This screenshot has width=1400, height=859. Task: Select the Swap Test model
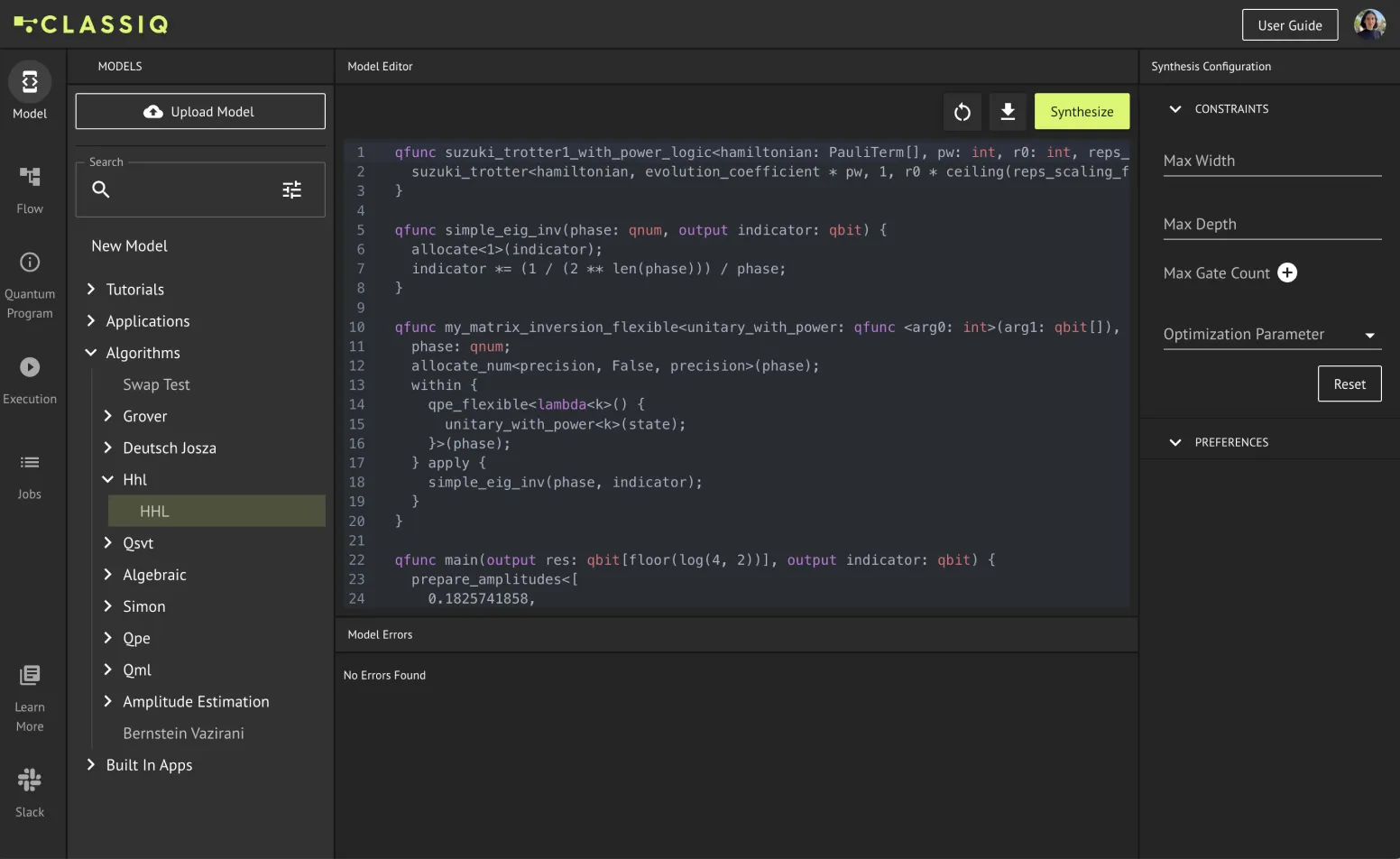156,384
